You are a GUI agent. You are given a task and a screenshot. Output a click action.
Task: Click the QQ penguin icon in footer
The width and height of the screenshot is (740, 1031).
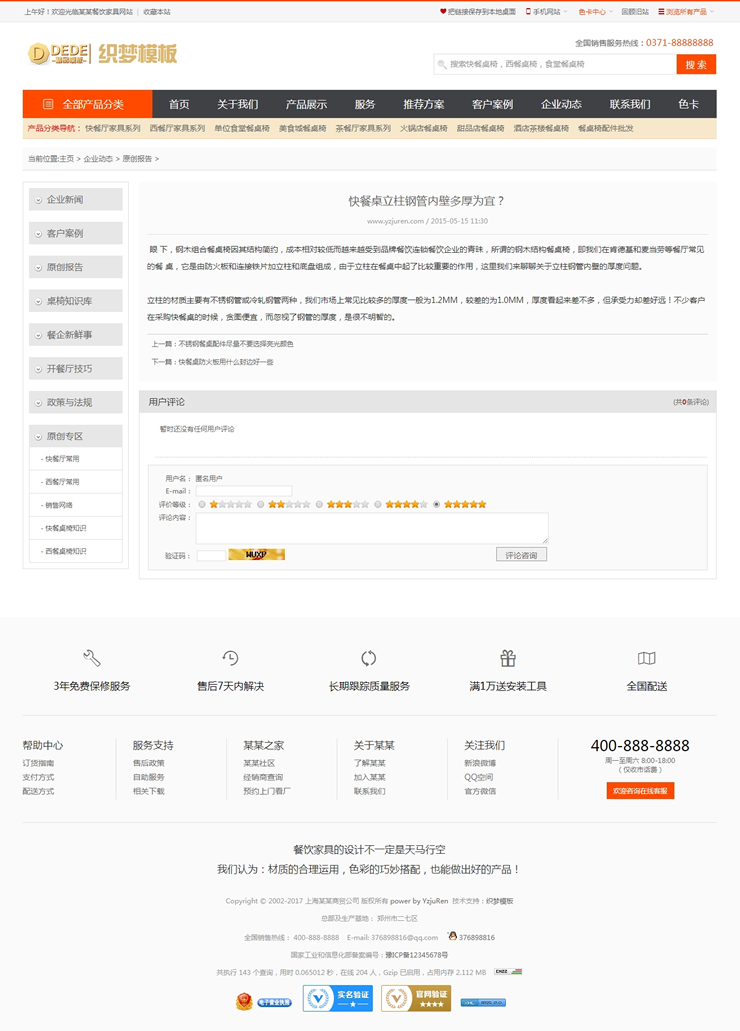[453, 937]
